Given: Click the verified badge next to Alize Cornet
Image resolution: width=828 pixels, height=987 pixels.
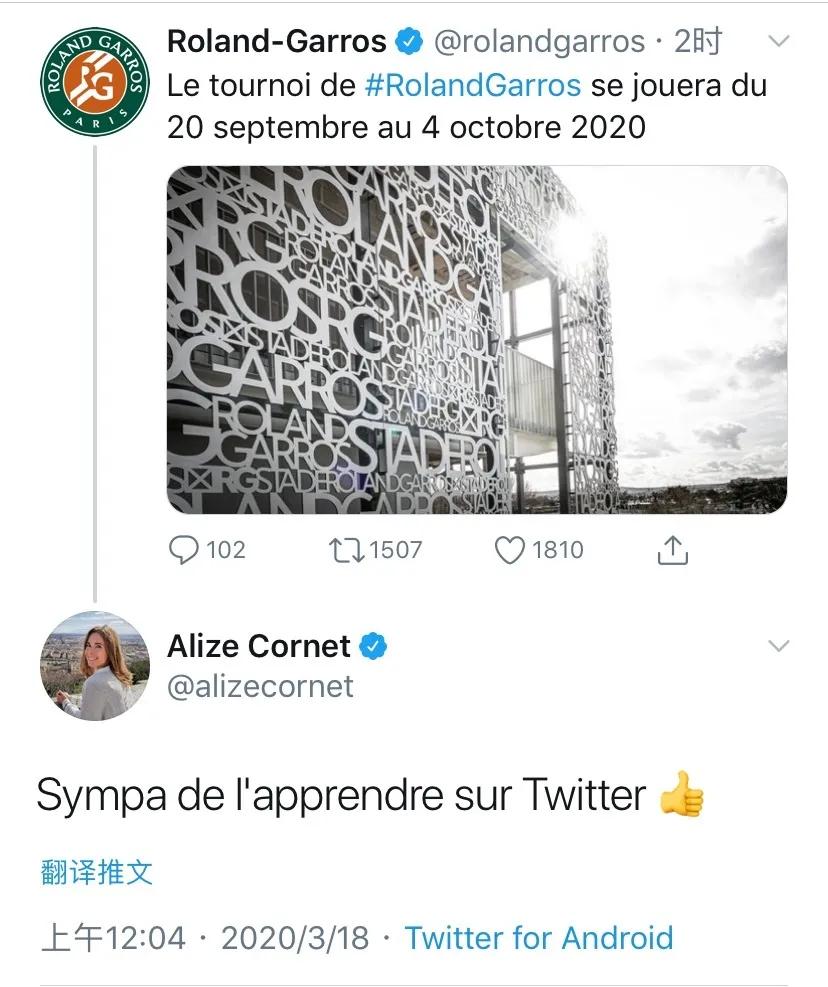Looking at the screenshot, I should (373, 646).
